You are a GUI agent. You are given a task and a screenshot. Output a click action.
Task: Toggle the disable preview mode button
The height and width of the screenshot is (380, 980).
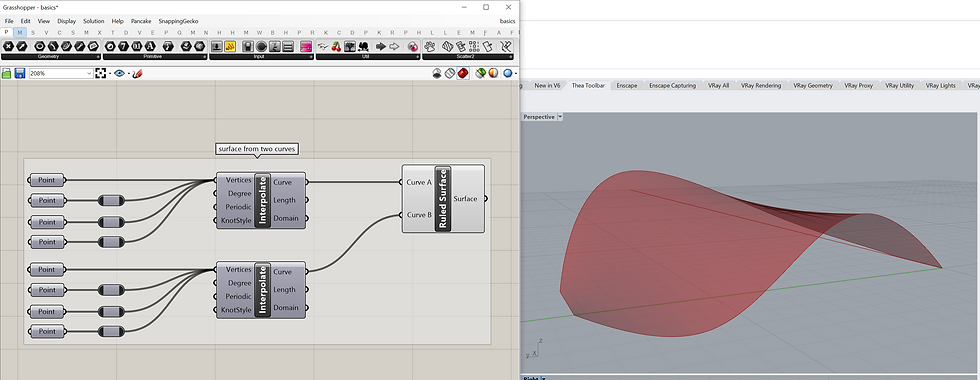[436, 73]
